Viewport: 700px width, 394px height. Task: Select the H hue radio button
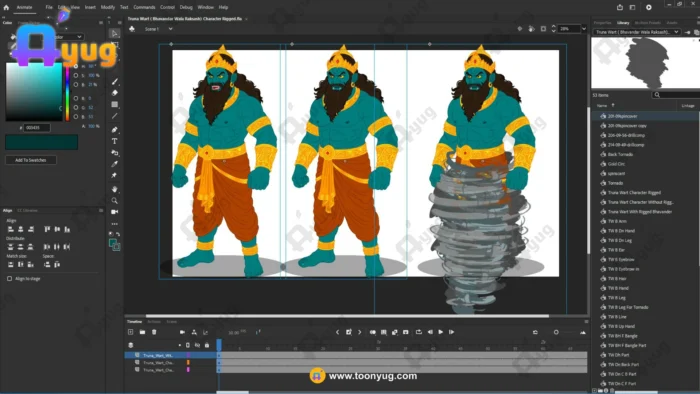pos(75,66)
